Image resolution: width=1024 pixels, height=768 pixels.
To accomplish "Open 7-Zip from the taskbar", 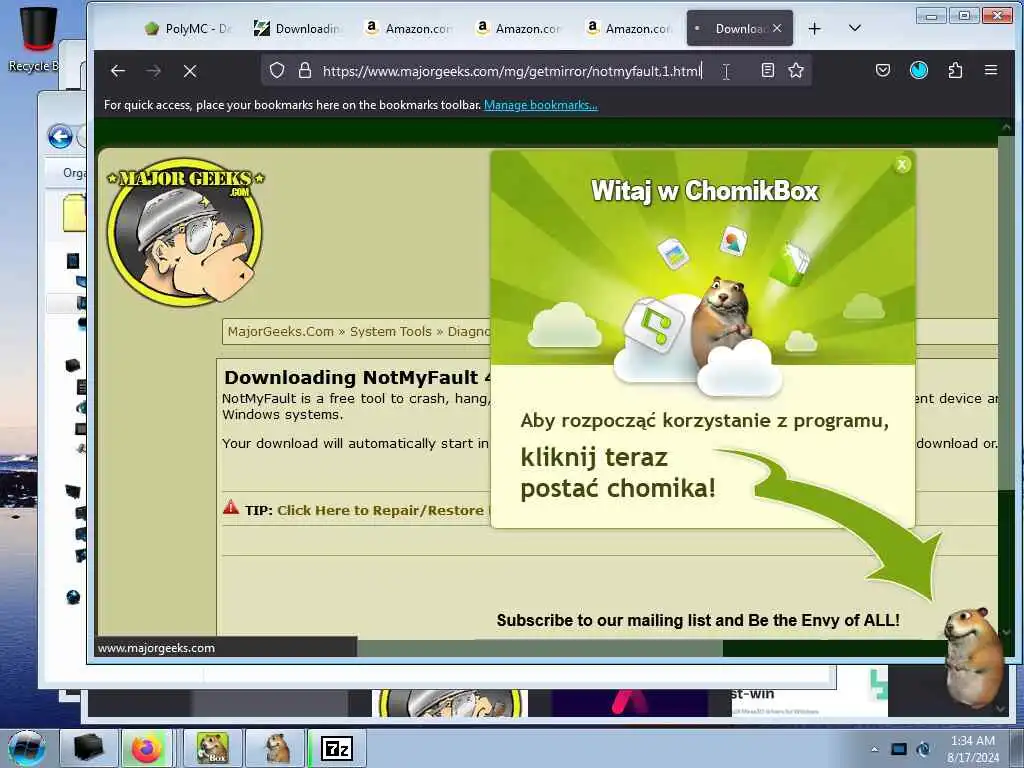I will click(x=337, y=748).
